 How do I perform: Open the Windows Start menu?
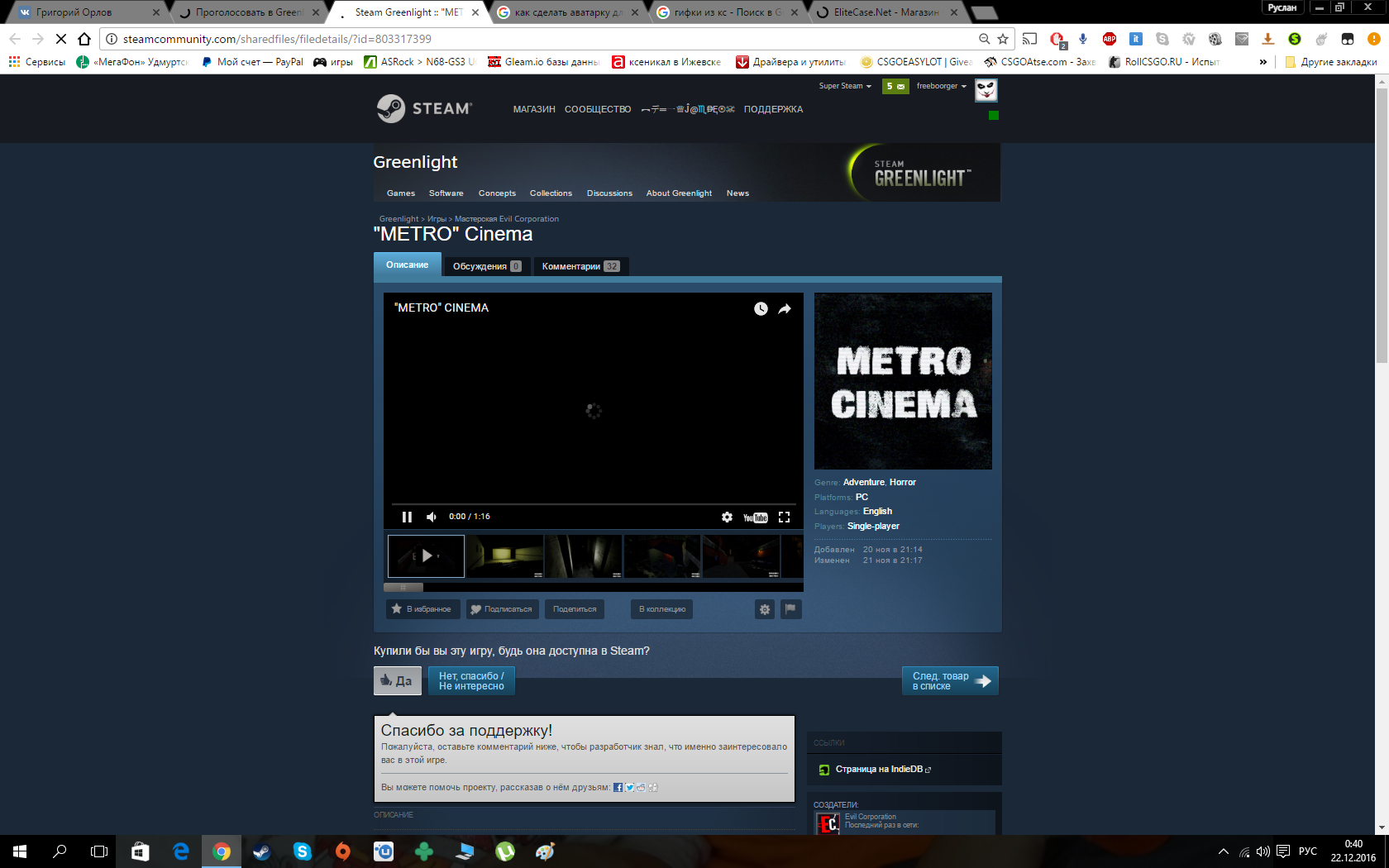tap(20, 851)
